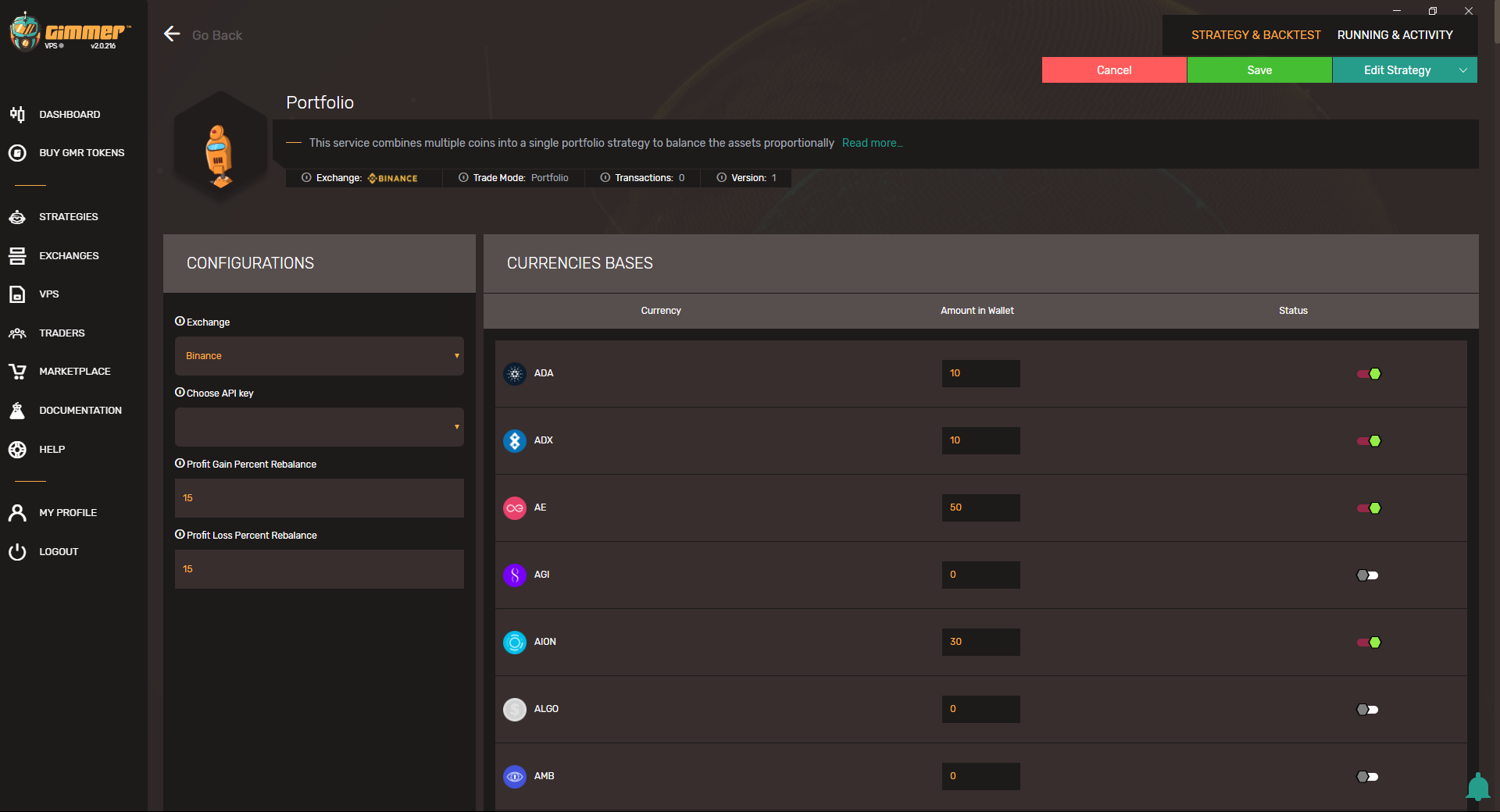Viewport: 1500px width, 812px height.
Task: Click the AGI coin icon
Action: [x=515, y=575]
